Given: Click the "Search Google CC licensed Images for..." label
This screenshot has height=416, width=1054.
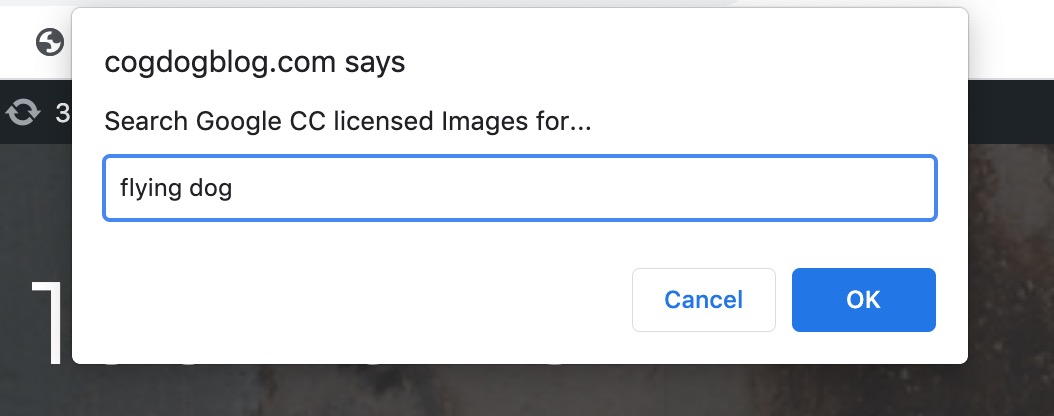Looking at the screenshot, I should click(348, 122).
